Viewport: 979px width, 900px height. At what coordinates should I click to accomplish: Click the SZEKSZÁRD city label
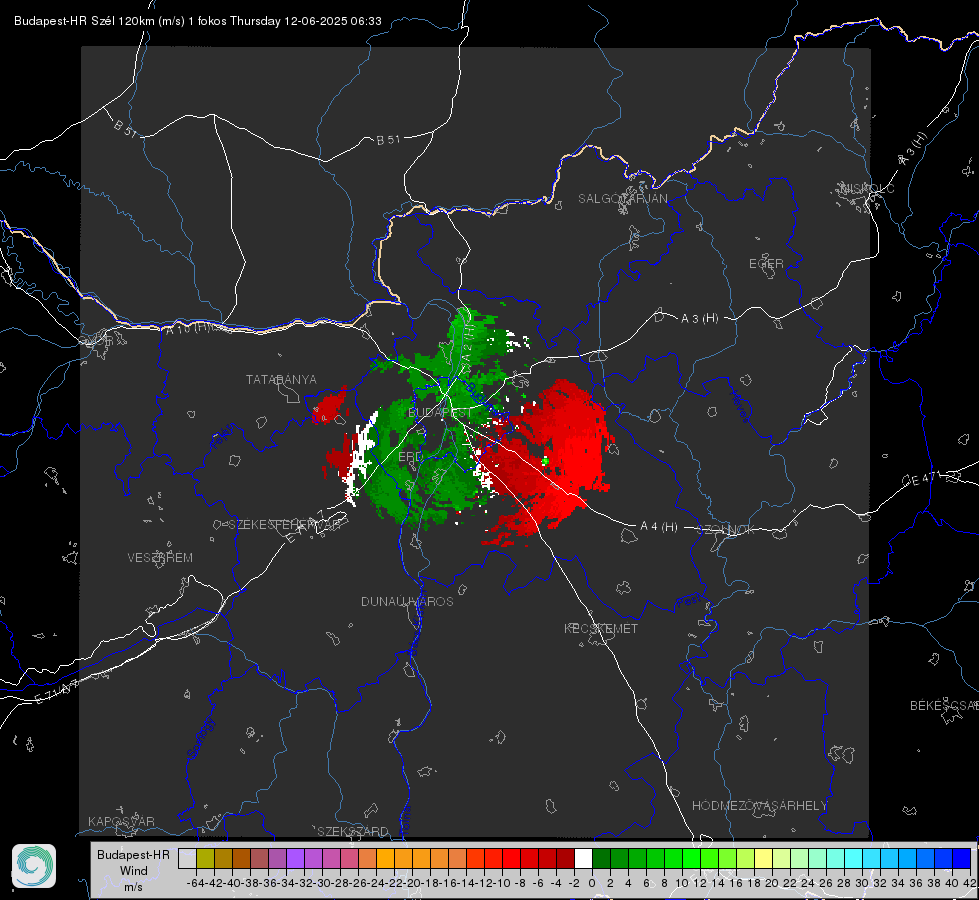[x=353, y=831]
